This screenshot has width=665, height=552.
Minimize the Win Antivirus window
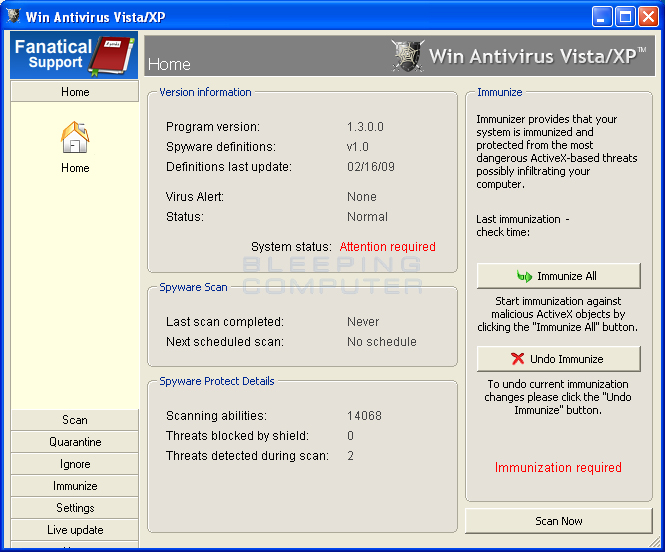tap(602, 17)
